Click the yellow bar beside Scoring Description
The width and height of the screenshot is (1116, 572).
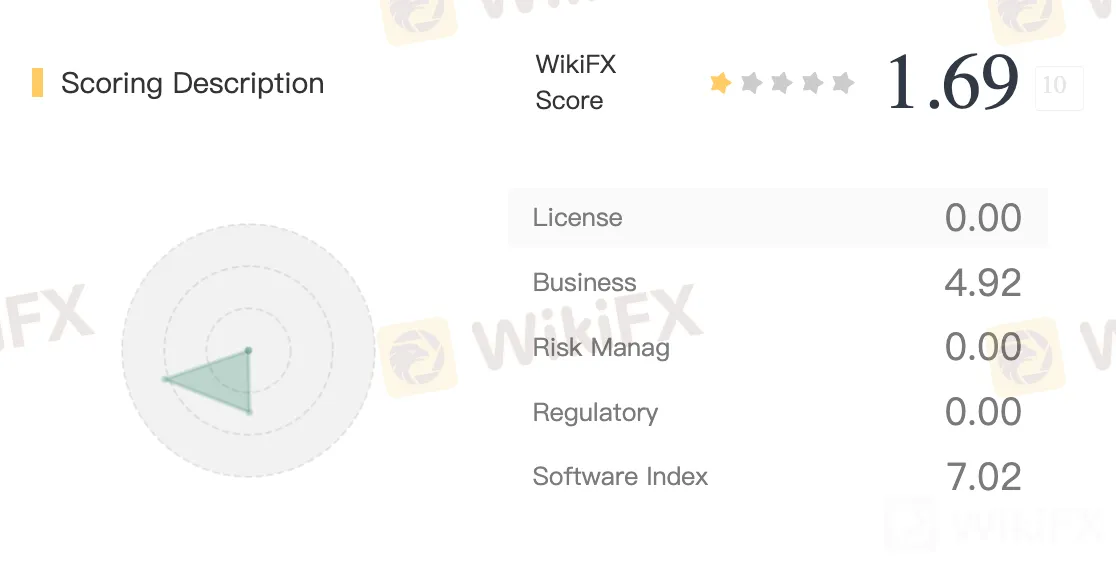pyautogui.click(x=38, y=83)
